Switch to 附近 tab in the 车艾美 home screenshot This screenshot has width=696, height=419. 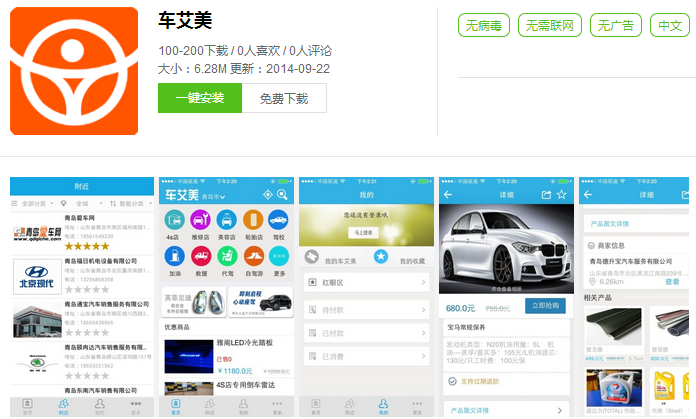[210, 406]
